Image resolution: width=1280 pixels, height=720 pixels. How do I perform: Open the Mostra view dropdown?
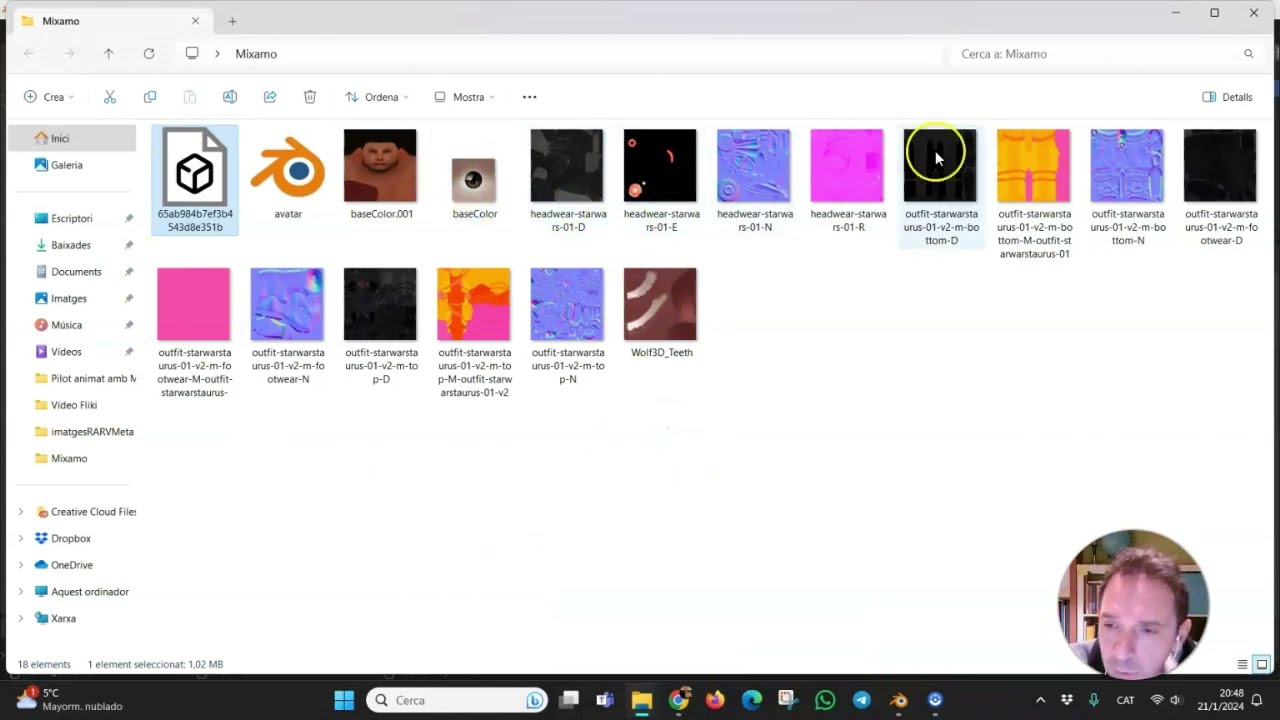coord(464,97)
